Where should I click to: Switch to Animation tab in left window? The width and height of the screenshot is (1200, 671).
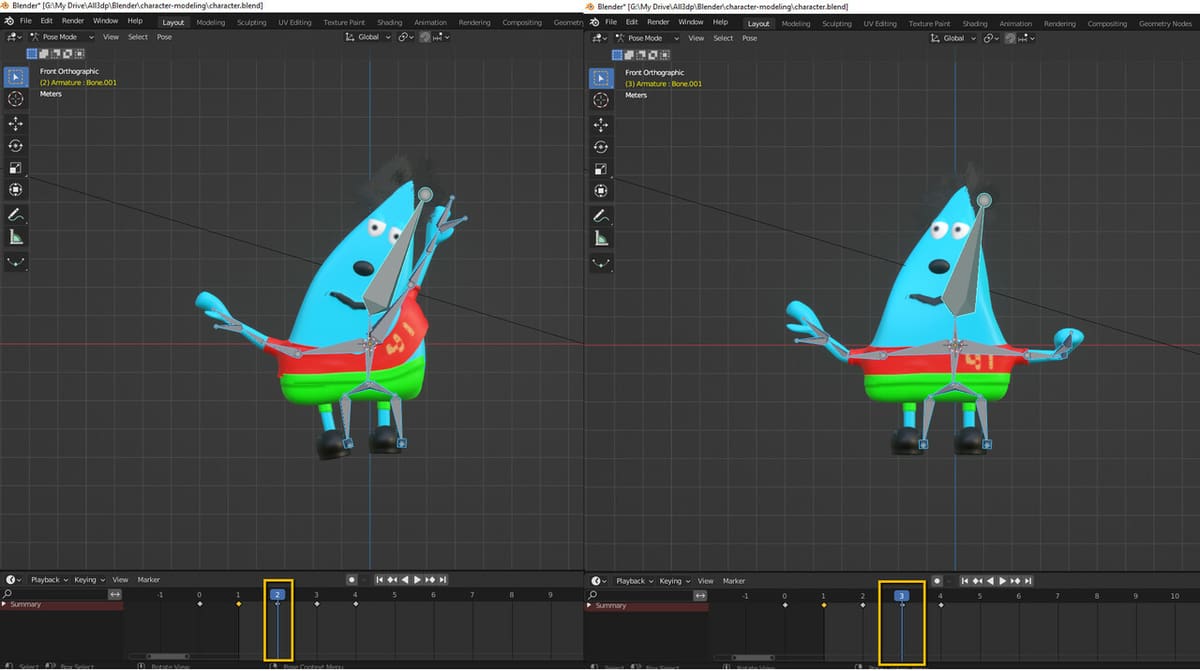(431, 22)
